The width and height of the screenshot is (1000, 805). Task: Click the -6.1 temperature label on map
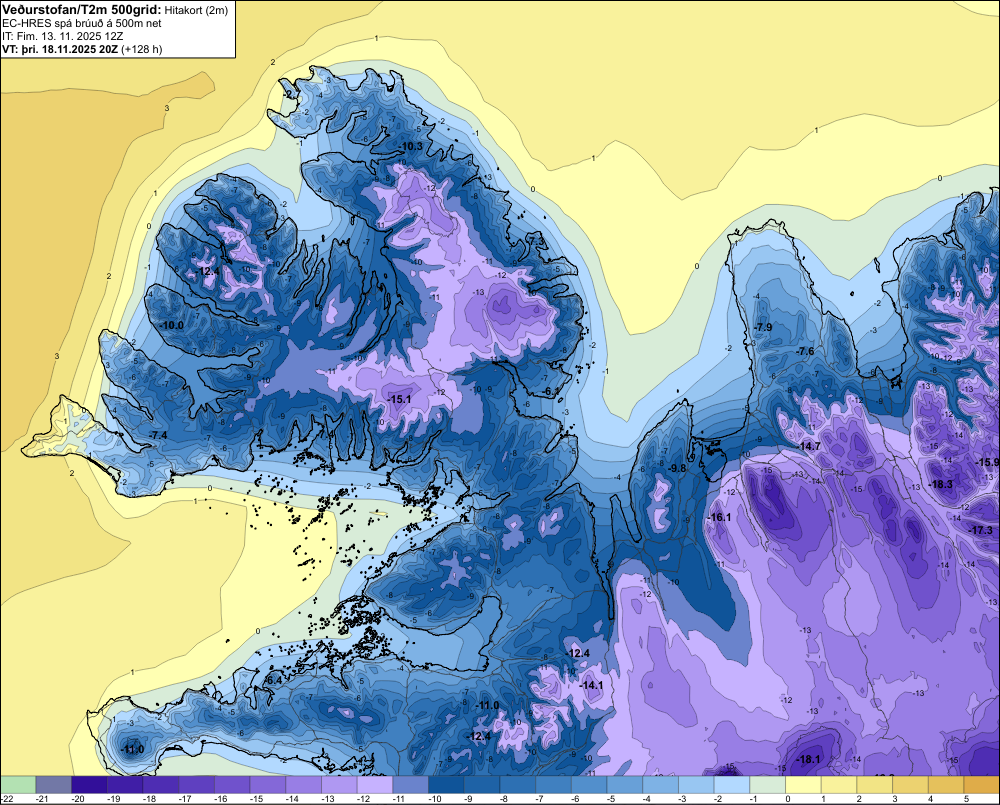click(x=550, y=391)
